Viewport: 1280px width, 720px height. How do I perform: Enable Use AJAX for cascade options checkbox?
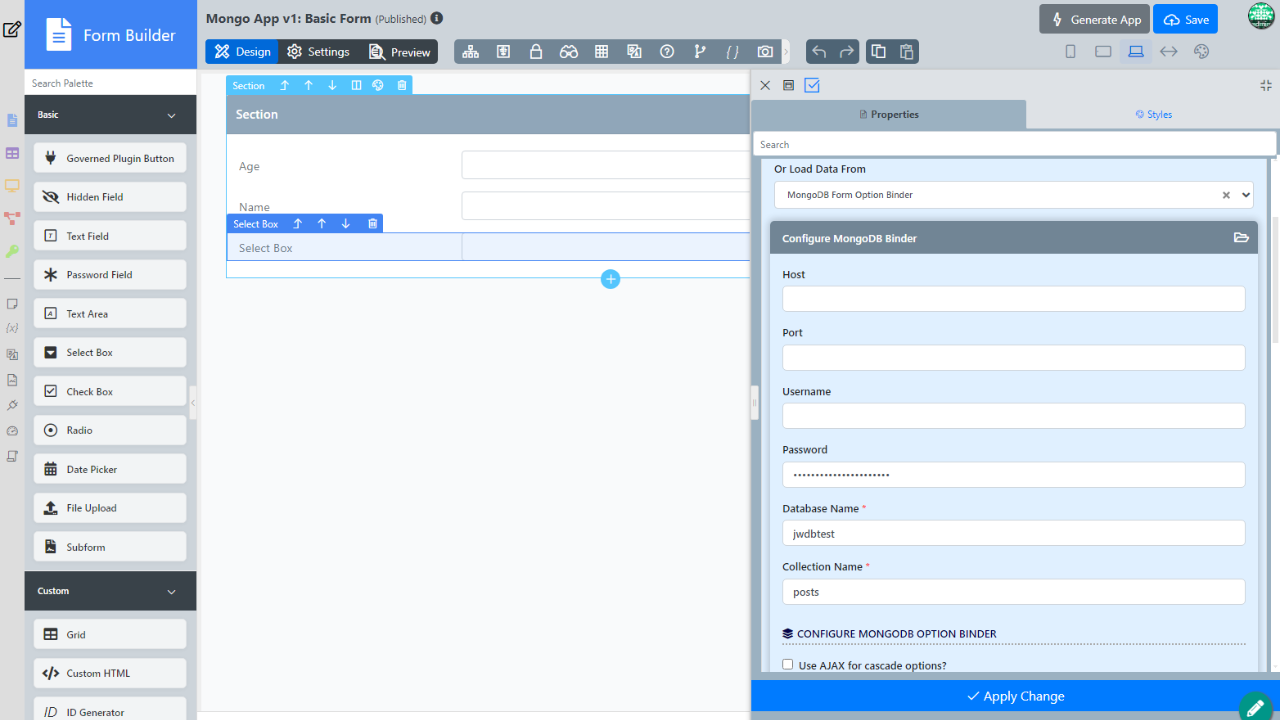click(x=788, y=665)
